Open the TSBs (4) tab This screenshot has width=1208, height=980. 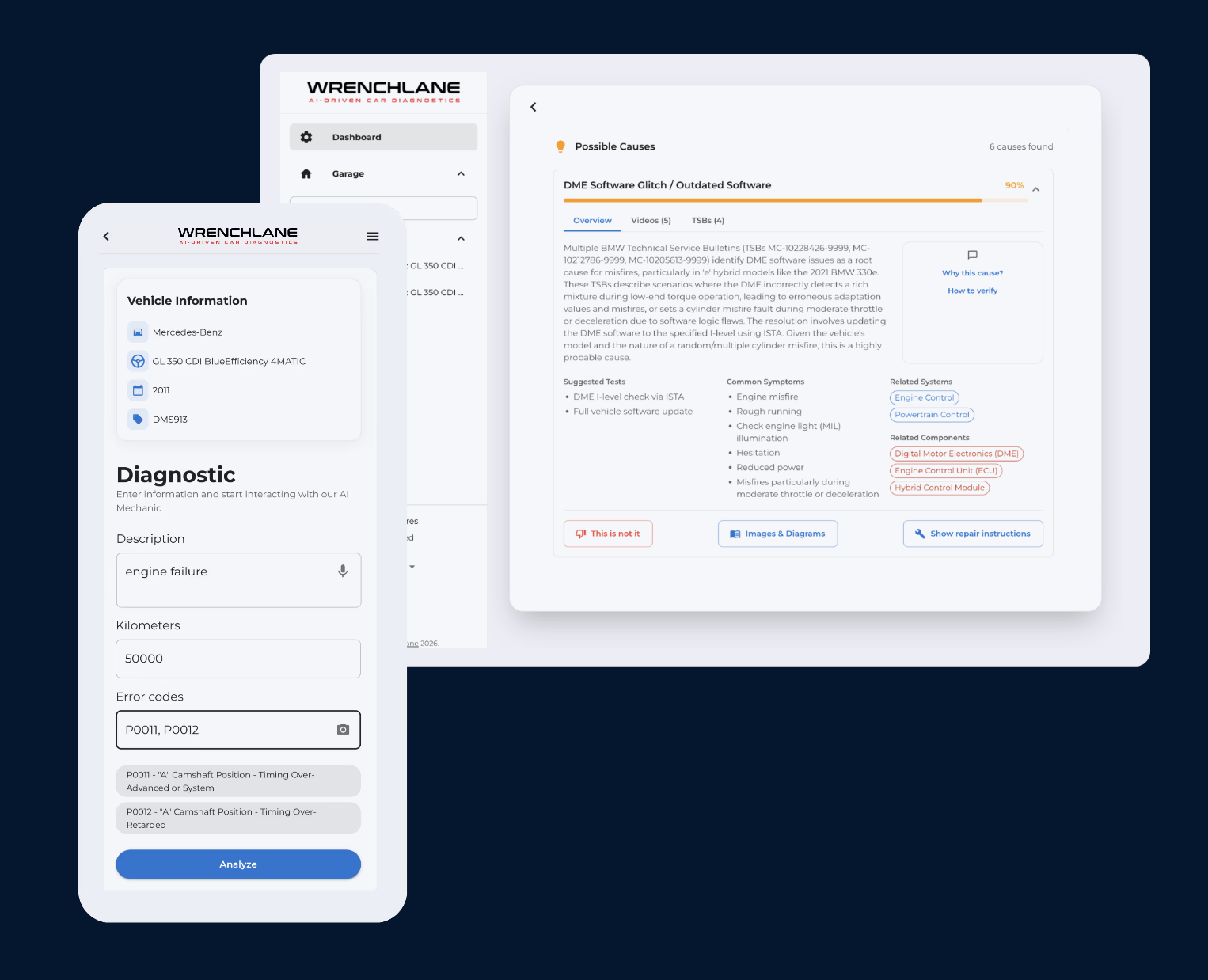[708, 221]
